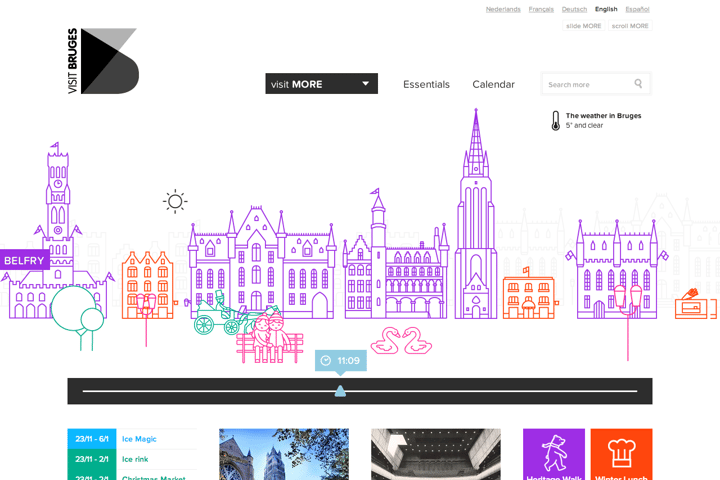Open the Christmas Market event
This screenshot has width=720, height=480.
(153, 477)
